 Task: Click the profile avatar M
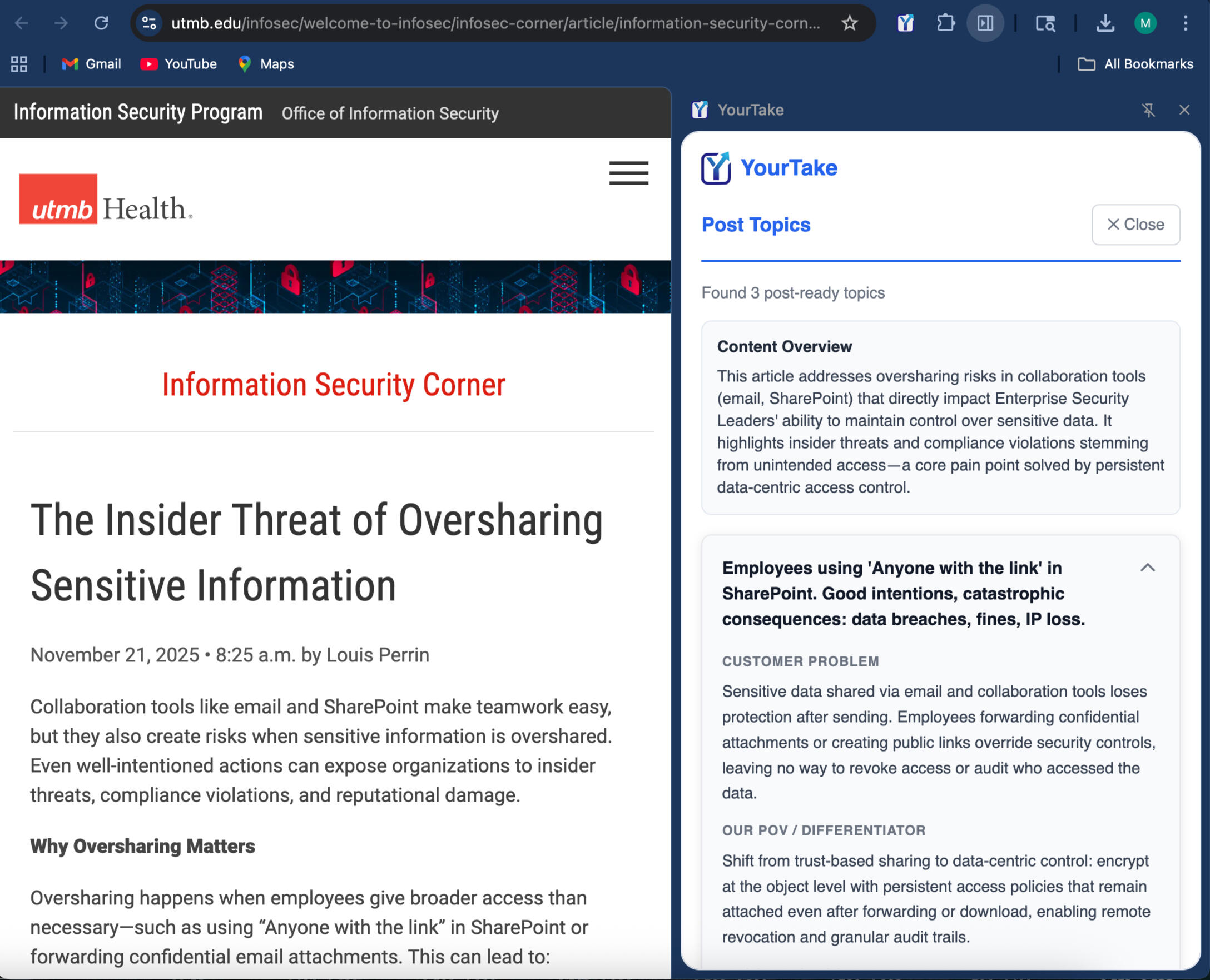1145,23
